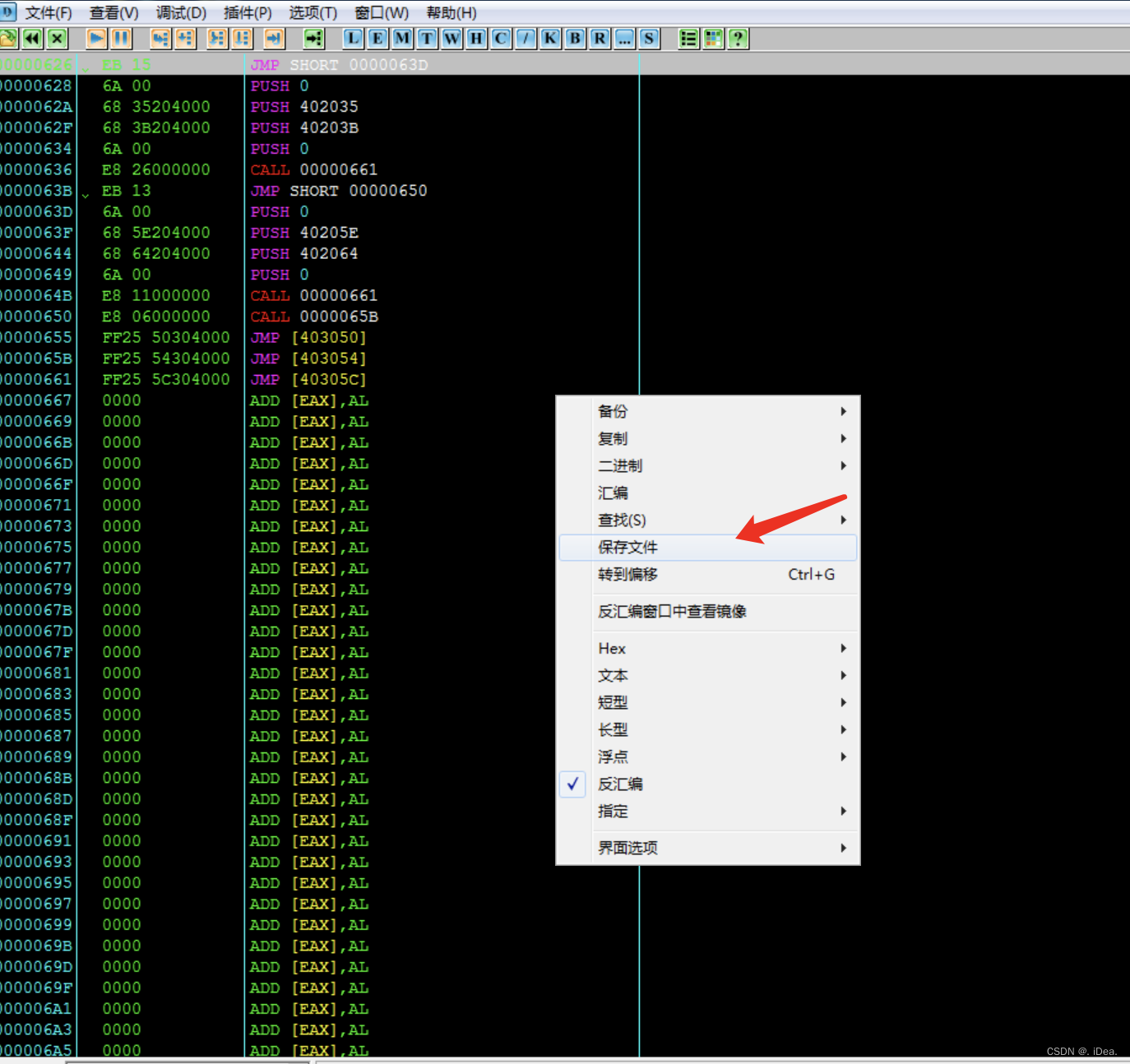Open the 查看(V) menu
Image resolution: width=1130 pixels, height=1064 pixels.
(113, 13)
